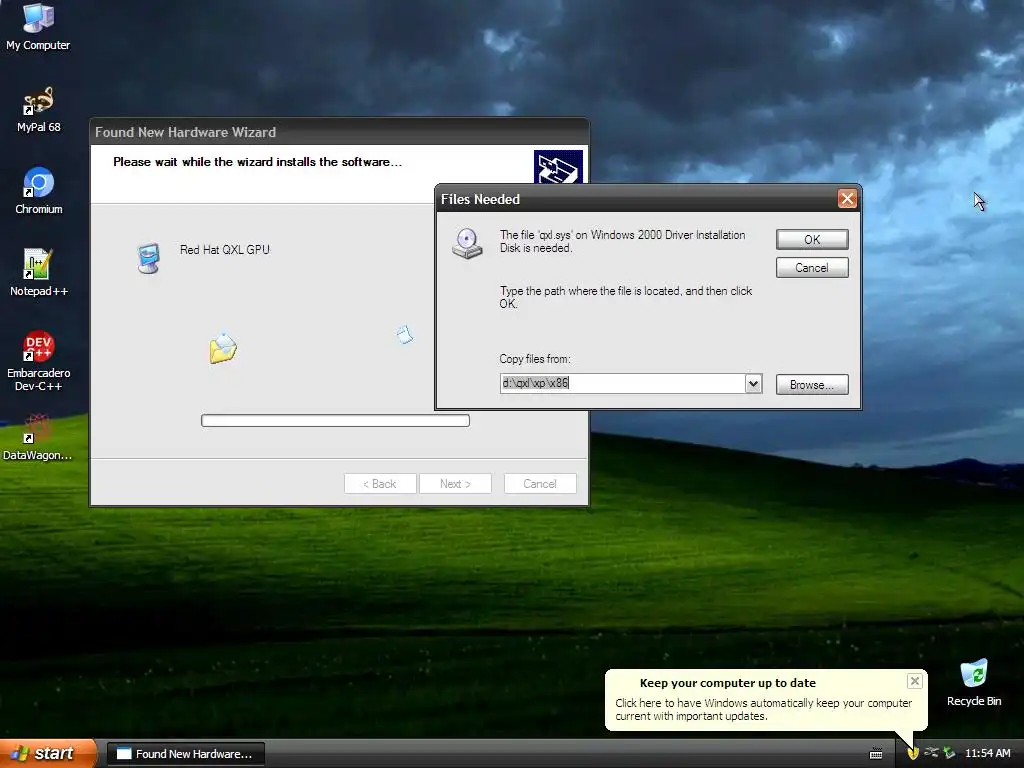Click the CD drive icon in Files Needed
The width and height of the screenshot is (1024, 768).
pyautogui.click(x=467, y=244)
